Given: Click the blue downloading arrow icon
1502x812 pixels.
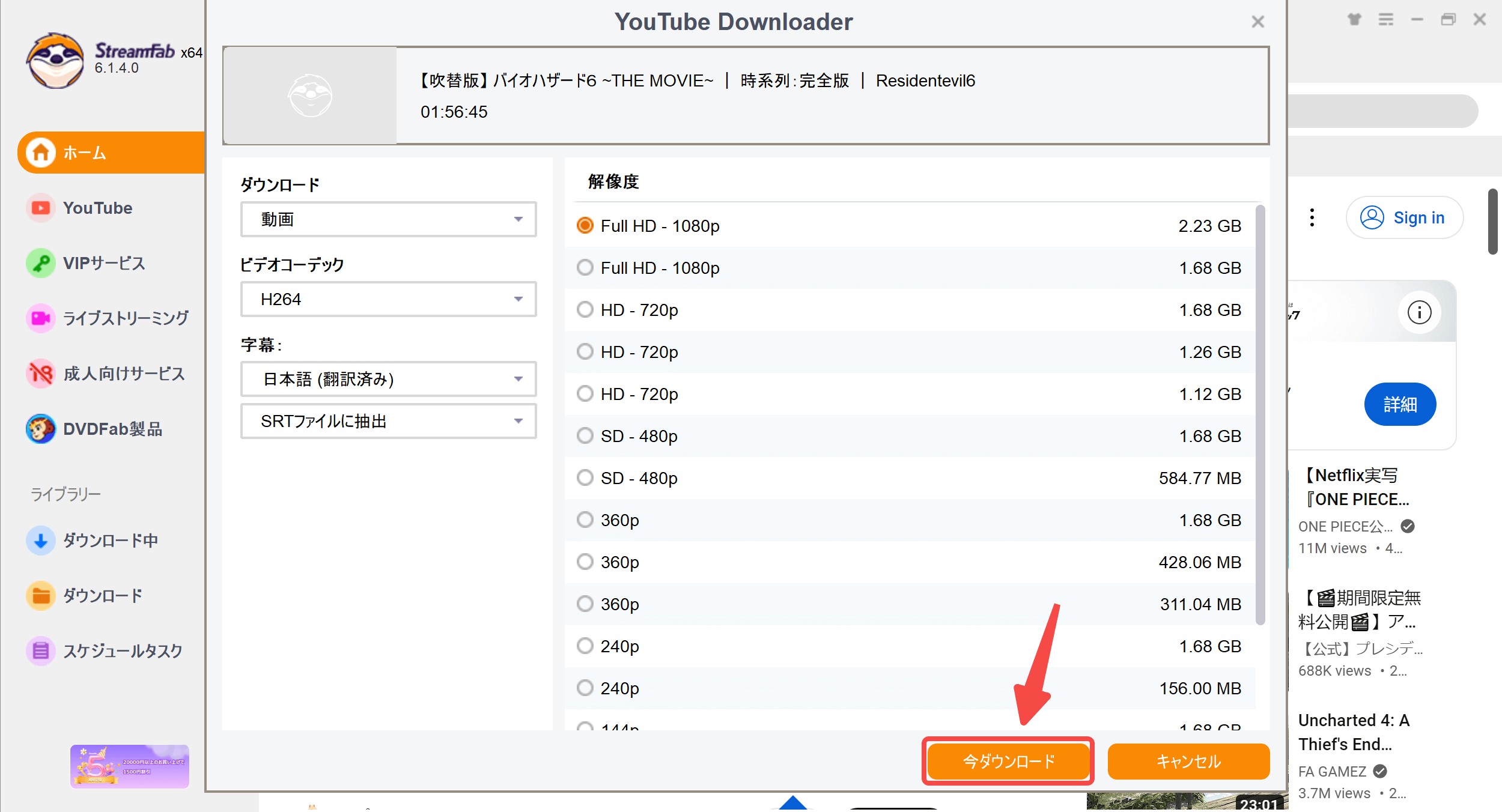Looking at the screenshot, I should point(40,541).
